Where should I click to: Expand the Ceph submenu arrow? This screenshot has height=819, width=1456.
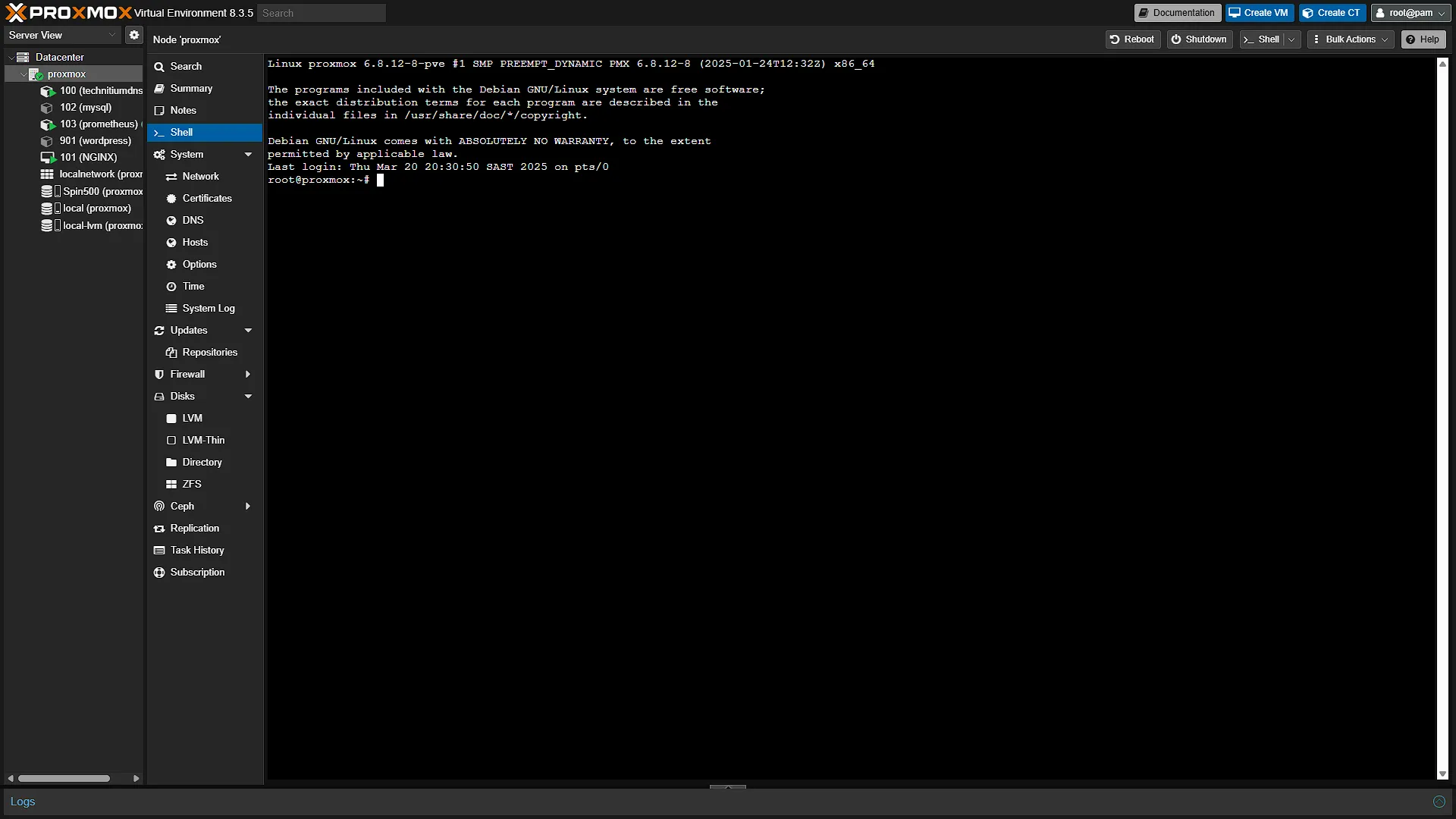point(248,507)
